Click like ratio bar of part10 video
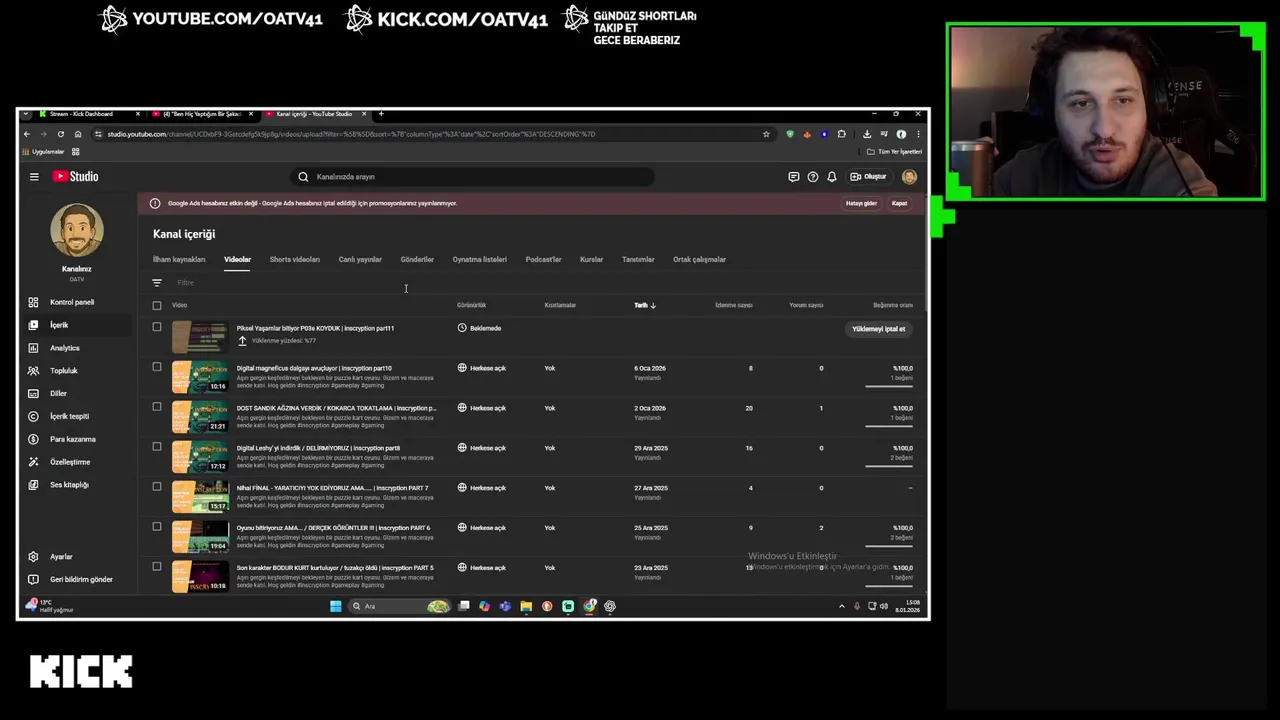The image size is (1280, 720). point(888,386)
